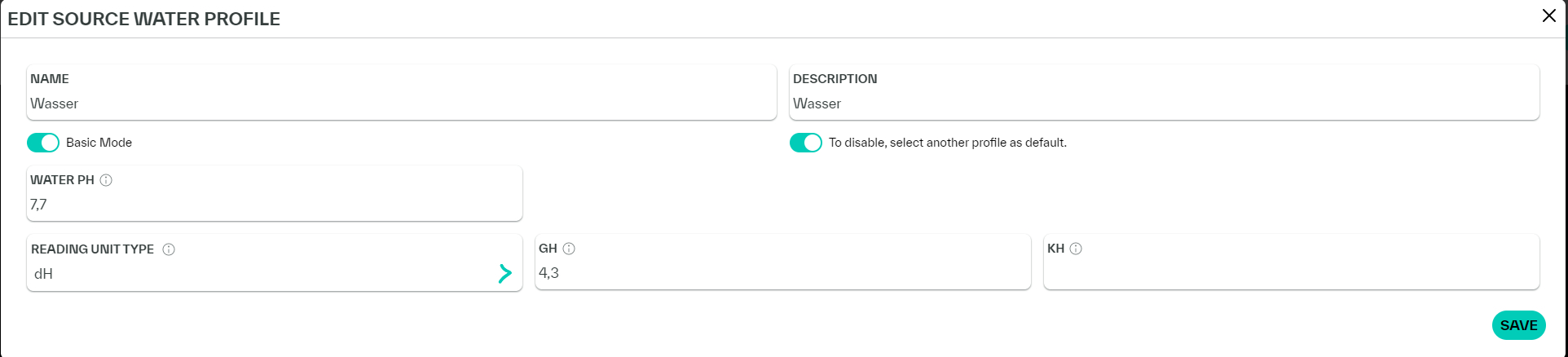Click the Reading Unit Type label
This screenshot has height=357, width=1568.
(92, 249)
